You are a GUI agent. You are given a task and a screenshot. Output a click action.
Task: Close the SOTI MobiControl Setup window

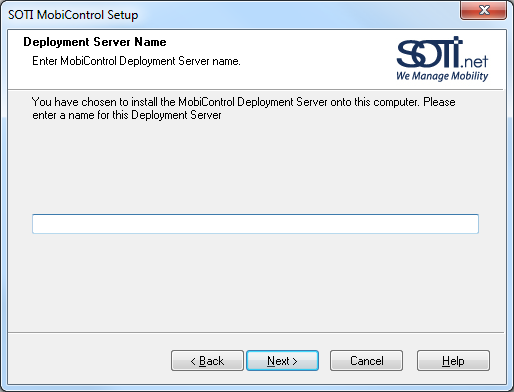[x=484, y=10]
